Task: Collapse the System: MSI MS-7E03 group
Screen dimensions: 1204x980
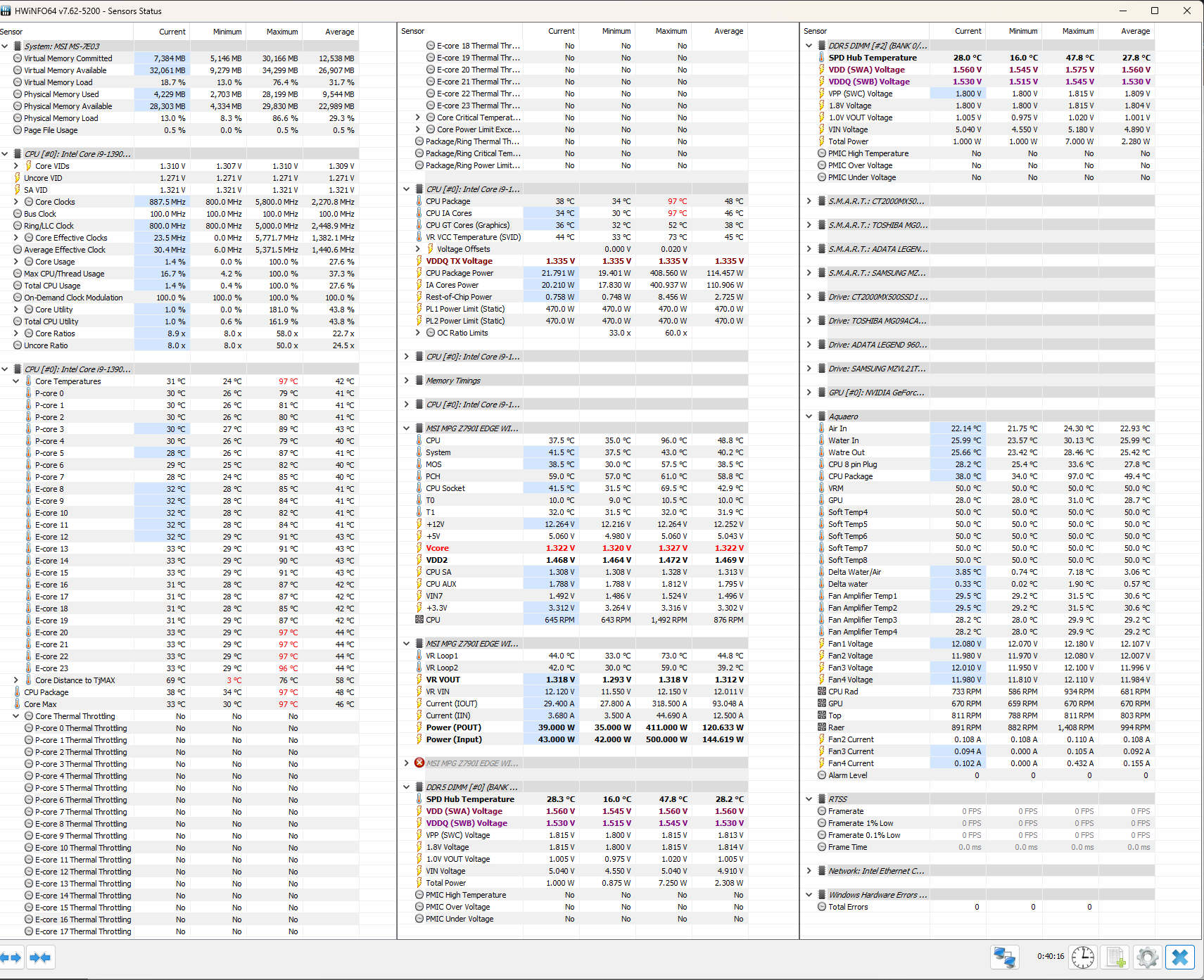Action: (x=5, y=46)
